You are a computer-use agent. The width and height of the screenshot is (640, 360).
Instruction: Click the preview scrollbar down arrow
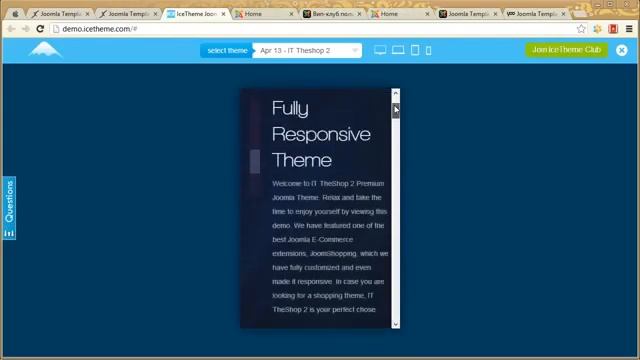point(396,324)
